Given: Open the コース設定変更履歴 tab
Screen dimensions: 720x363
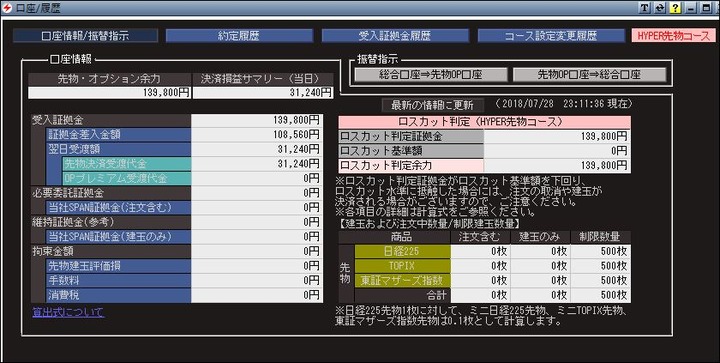Looking at the screenshot, I should pos(551,35).
